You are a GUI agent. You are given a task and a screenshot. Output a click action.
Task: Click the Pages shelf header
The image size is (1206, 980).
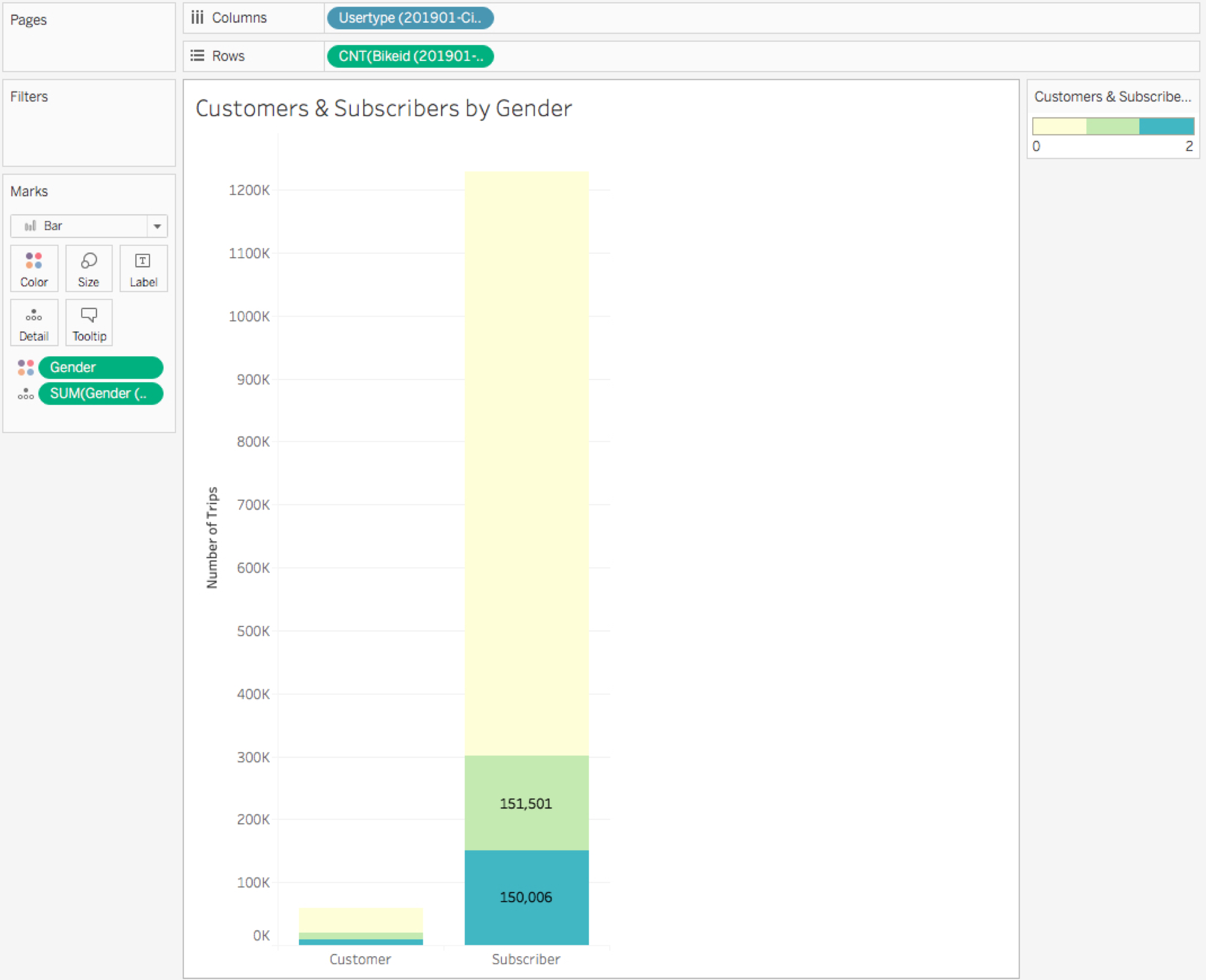pos(28,19)
